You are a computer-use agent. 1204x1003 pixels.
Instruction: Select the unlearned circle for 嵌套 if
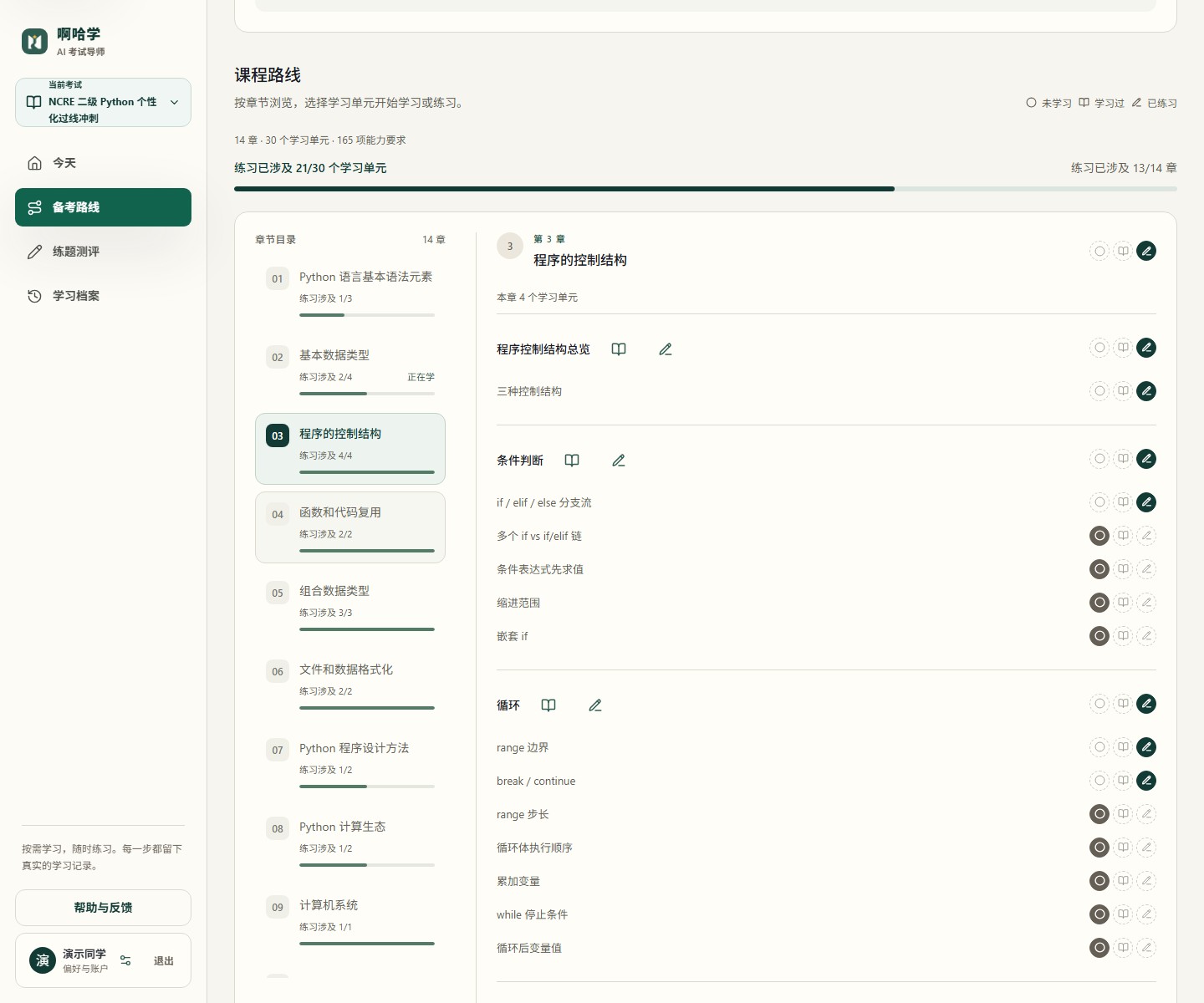click(1099, 636)
